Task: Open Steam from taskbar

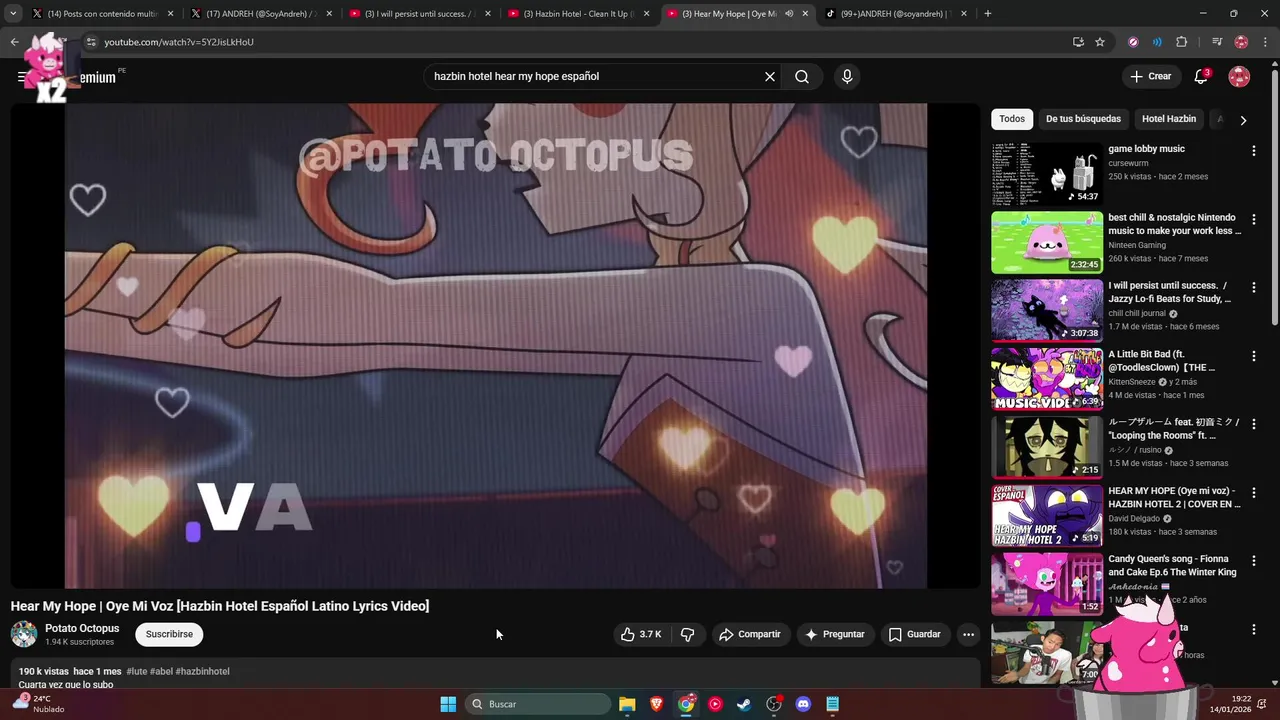Action: pos(744,704)
